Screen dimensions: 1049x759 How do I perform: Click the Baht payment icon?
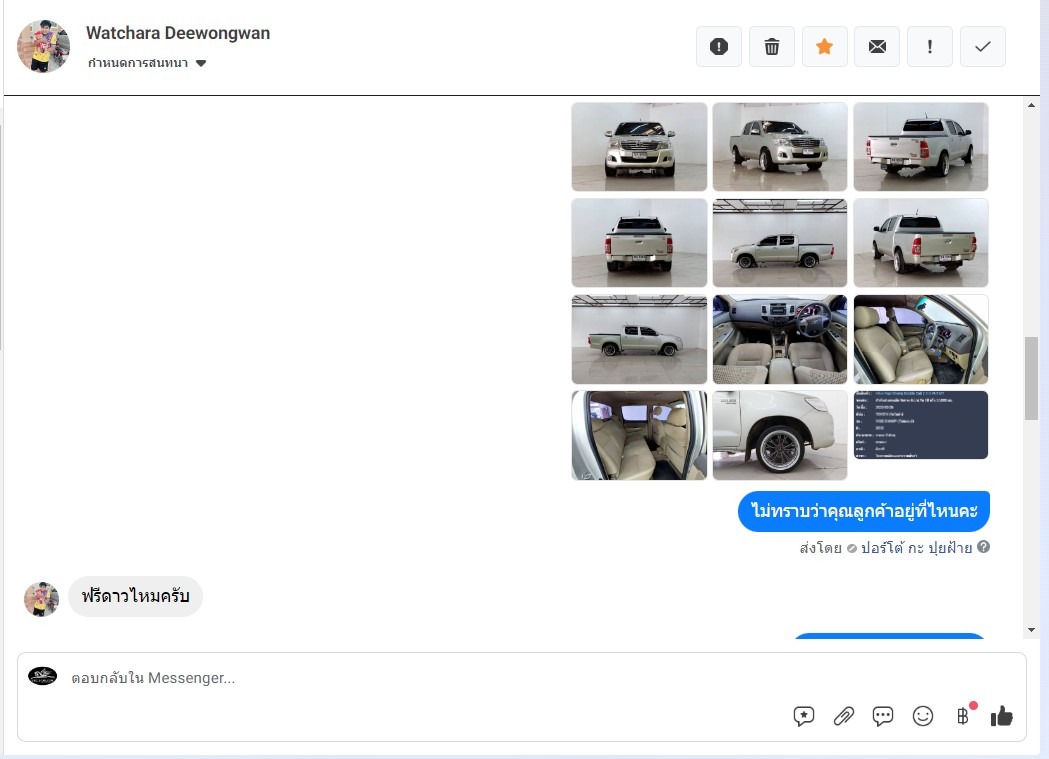coord(962,716)
